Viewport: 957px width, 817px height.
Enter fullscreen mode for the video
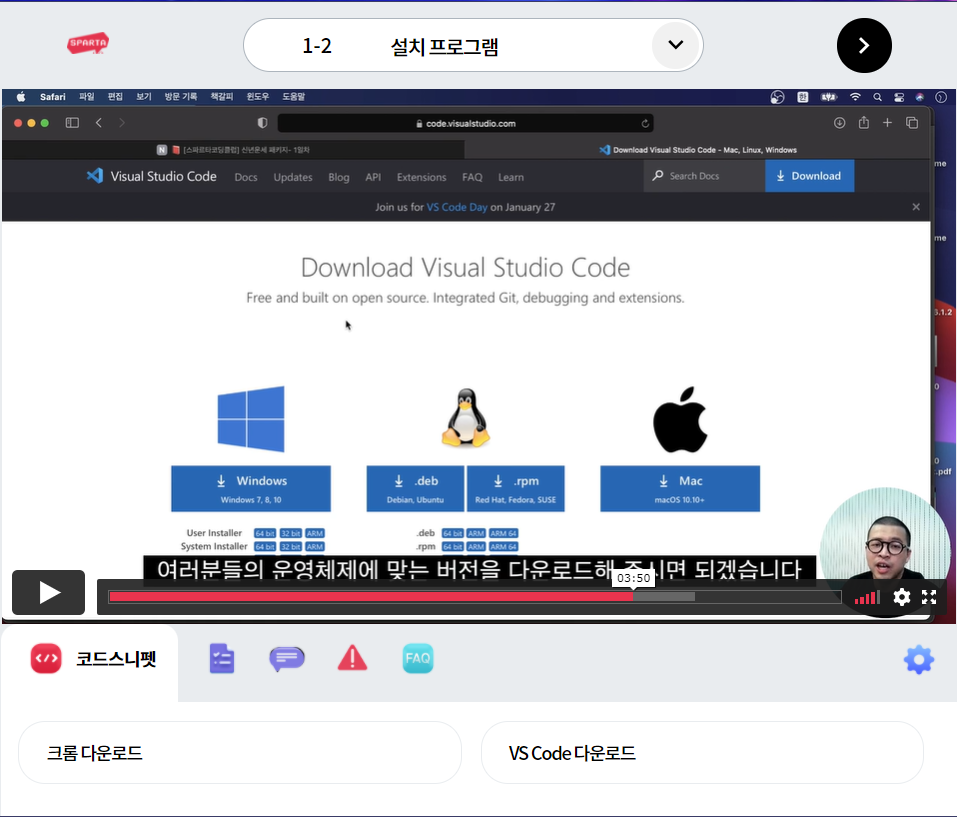coord(929,597)
